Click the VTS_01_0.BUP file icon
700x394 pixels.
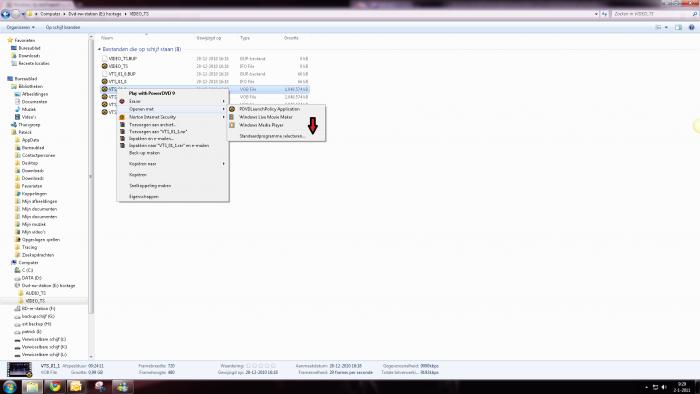coord(104,74)
